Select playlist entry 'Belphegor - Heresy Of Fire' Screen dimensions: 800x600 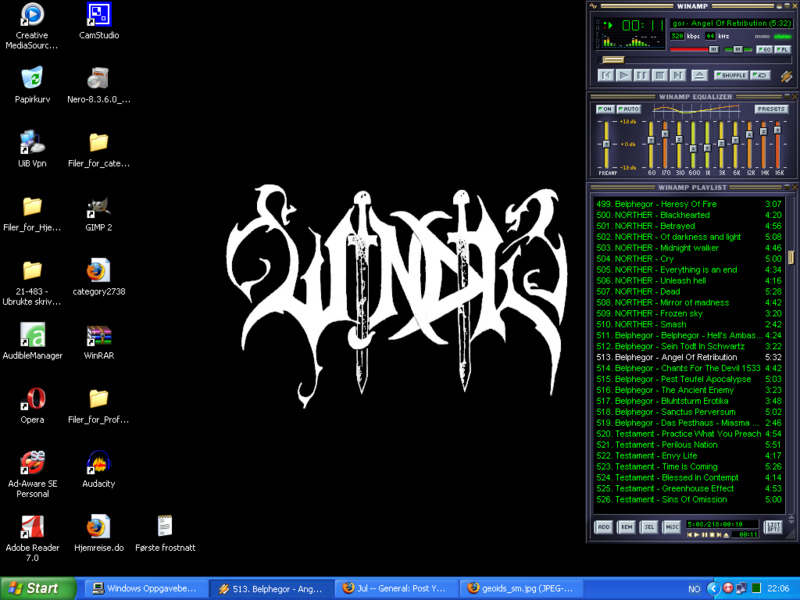tap(688, 204)
